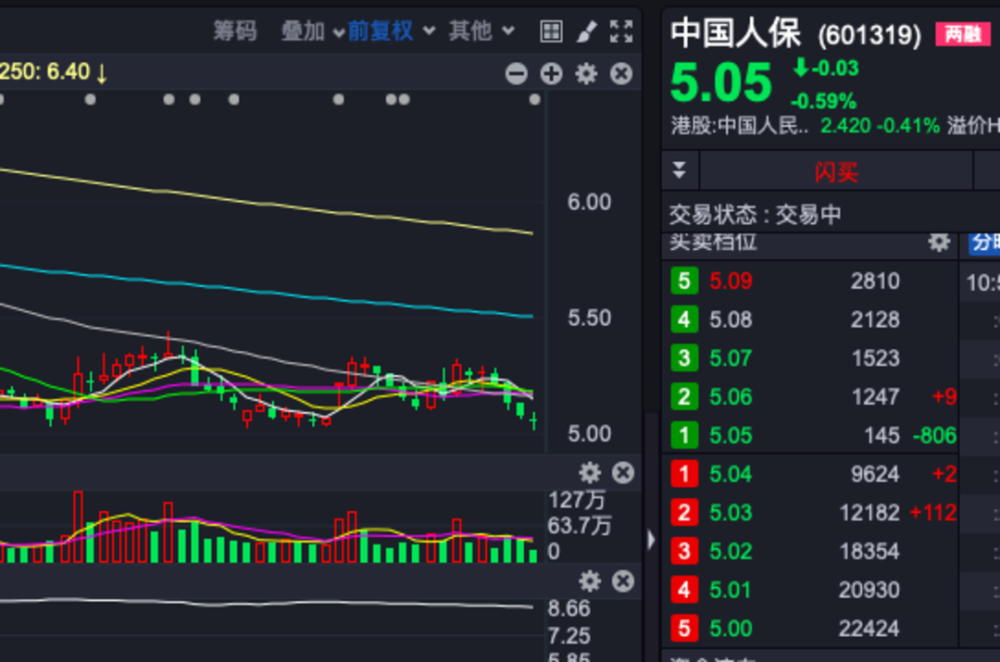Switch to the 筹码 chip distribution tab
Screen dimensions: 1000x662
pos(235,31)
